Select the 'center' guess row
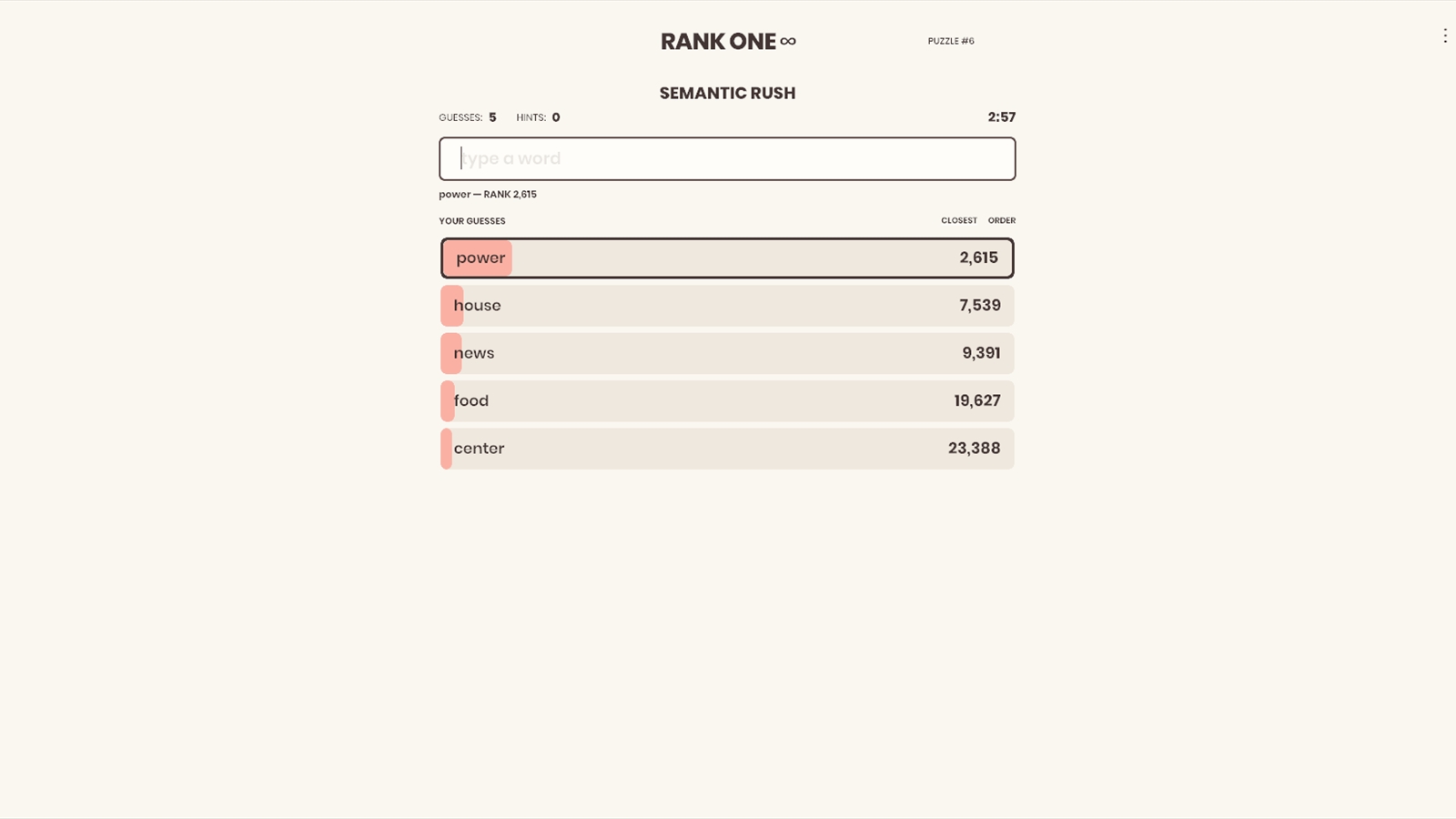The image size is (1456, 819). [x=727, y=449]
